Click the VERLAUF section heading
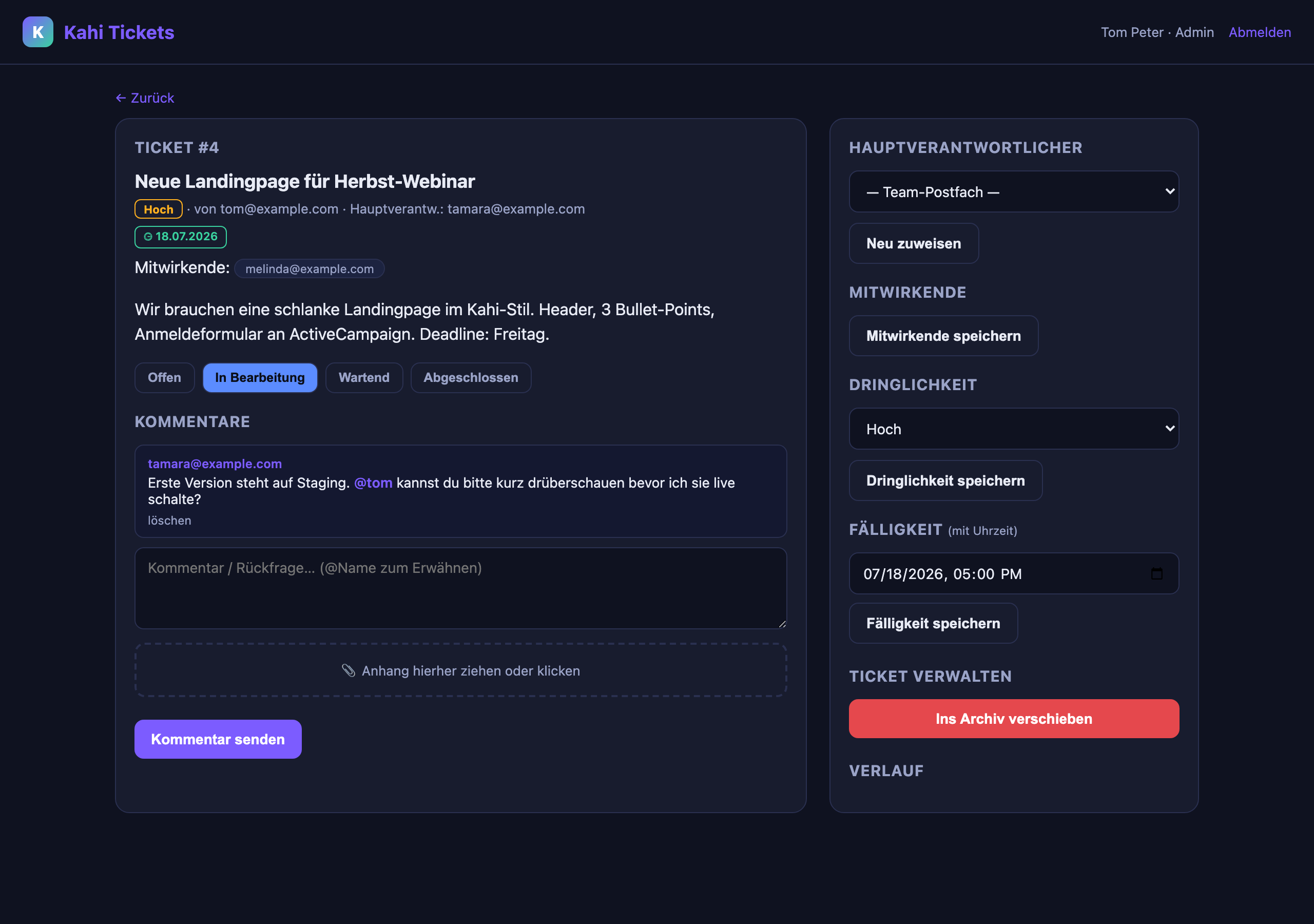Viewport: 1314px width, 924px height. tap(886, 771)
